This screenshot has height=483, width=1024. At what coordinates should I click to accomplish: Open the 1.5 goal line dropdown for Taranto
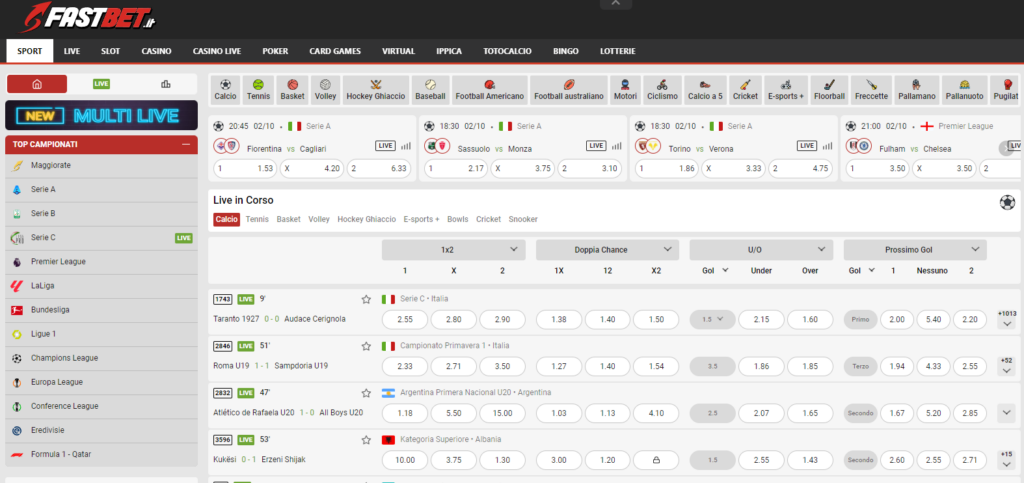(x=712, y=319)
